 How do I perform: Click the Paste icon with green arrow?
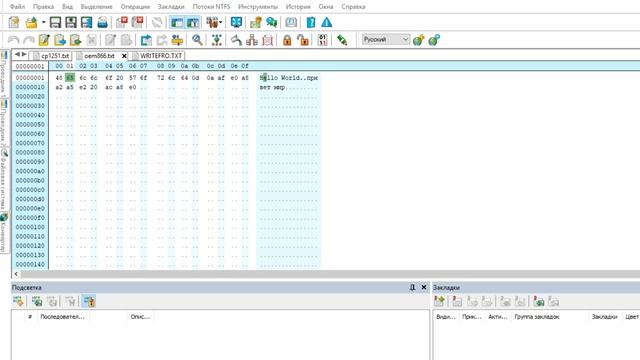click(76, 40)
